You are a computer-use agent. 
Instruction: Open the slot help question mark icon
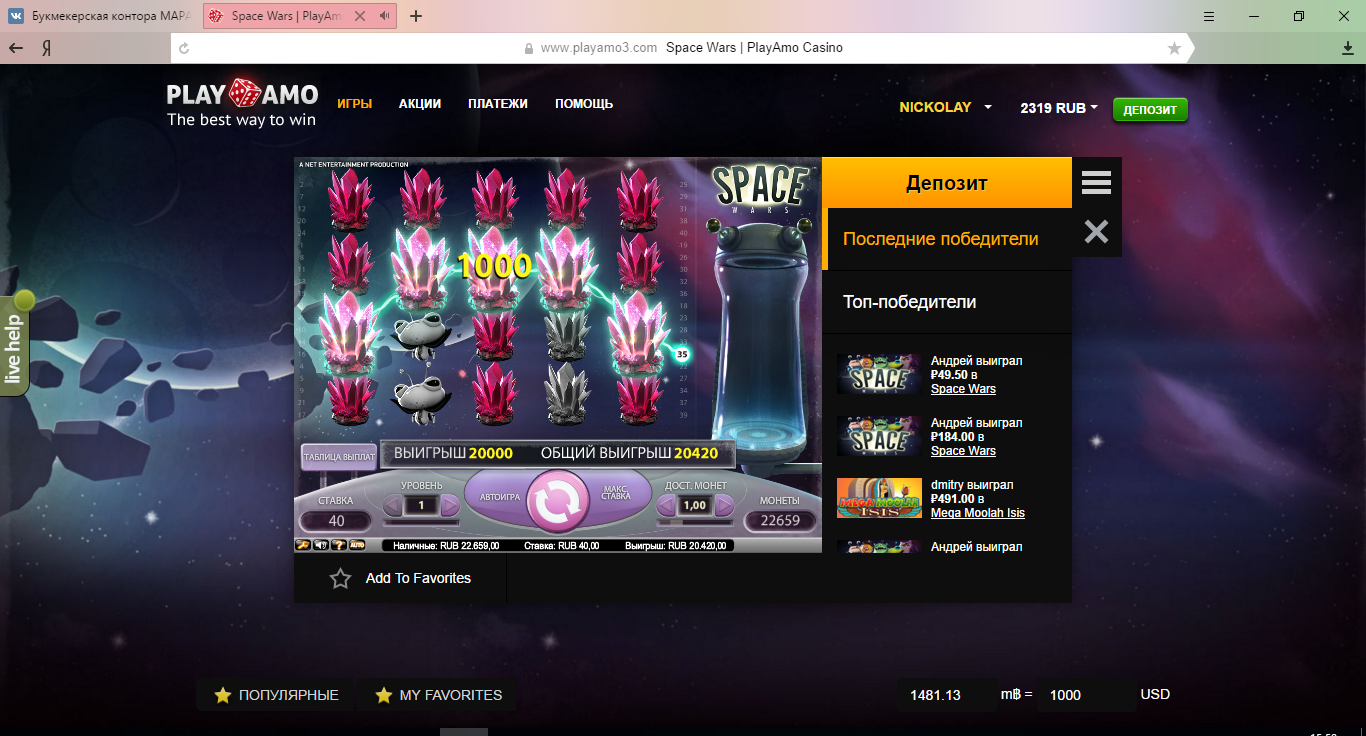pyautogui.click(x=338, y=546)
